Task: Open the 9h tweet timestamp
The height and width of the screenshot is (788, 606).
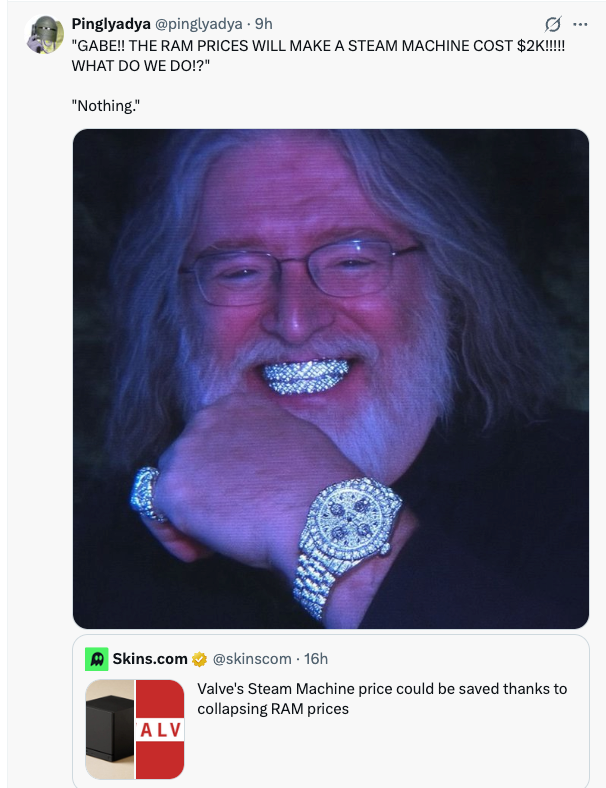Action: coord(264,23)
